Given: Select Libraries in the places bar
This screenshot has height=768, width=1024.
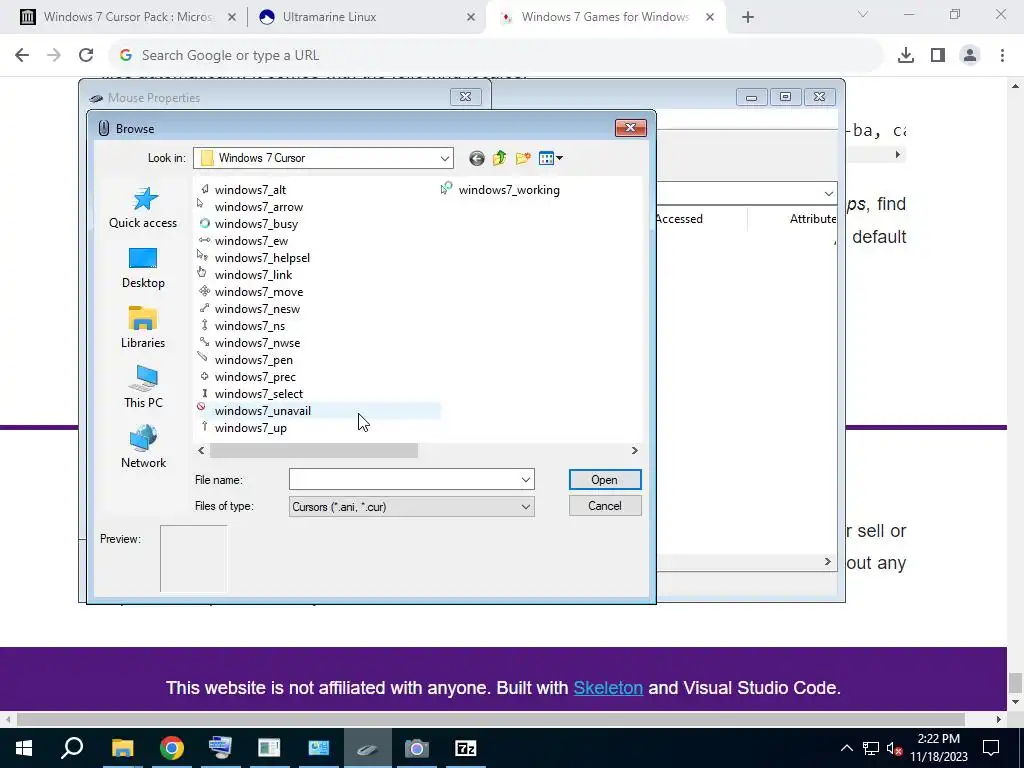Looking at the screenshot, I should click(x=143, y=328).
